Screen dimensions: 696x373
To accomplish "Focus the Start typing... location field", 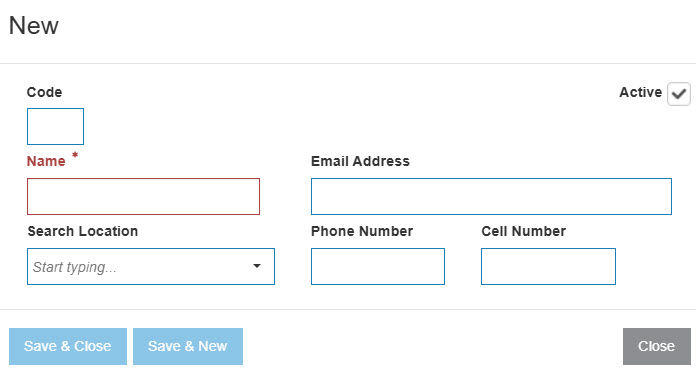I will coord(151,266).
